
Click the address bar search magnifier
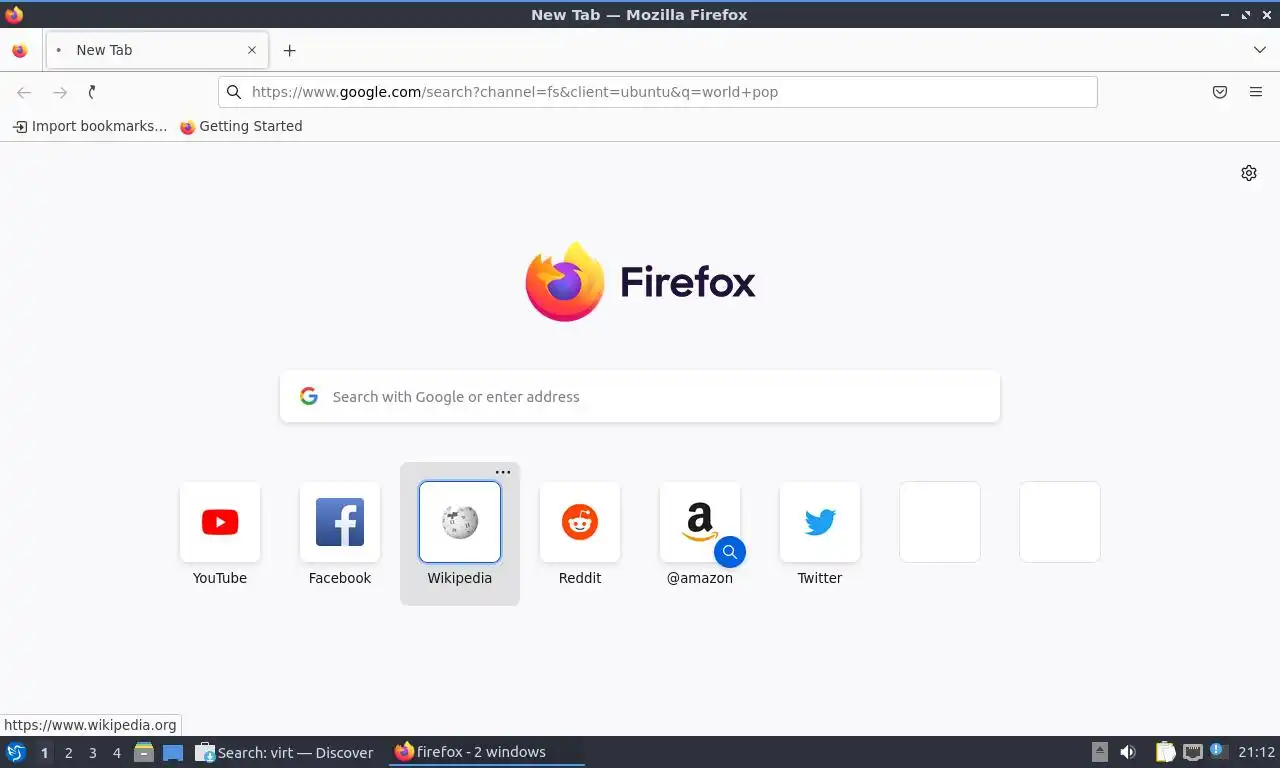[x=234, y=92]
